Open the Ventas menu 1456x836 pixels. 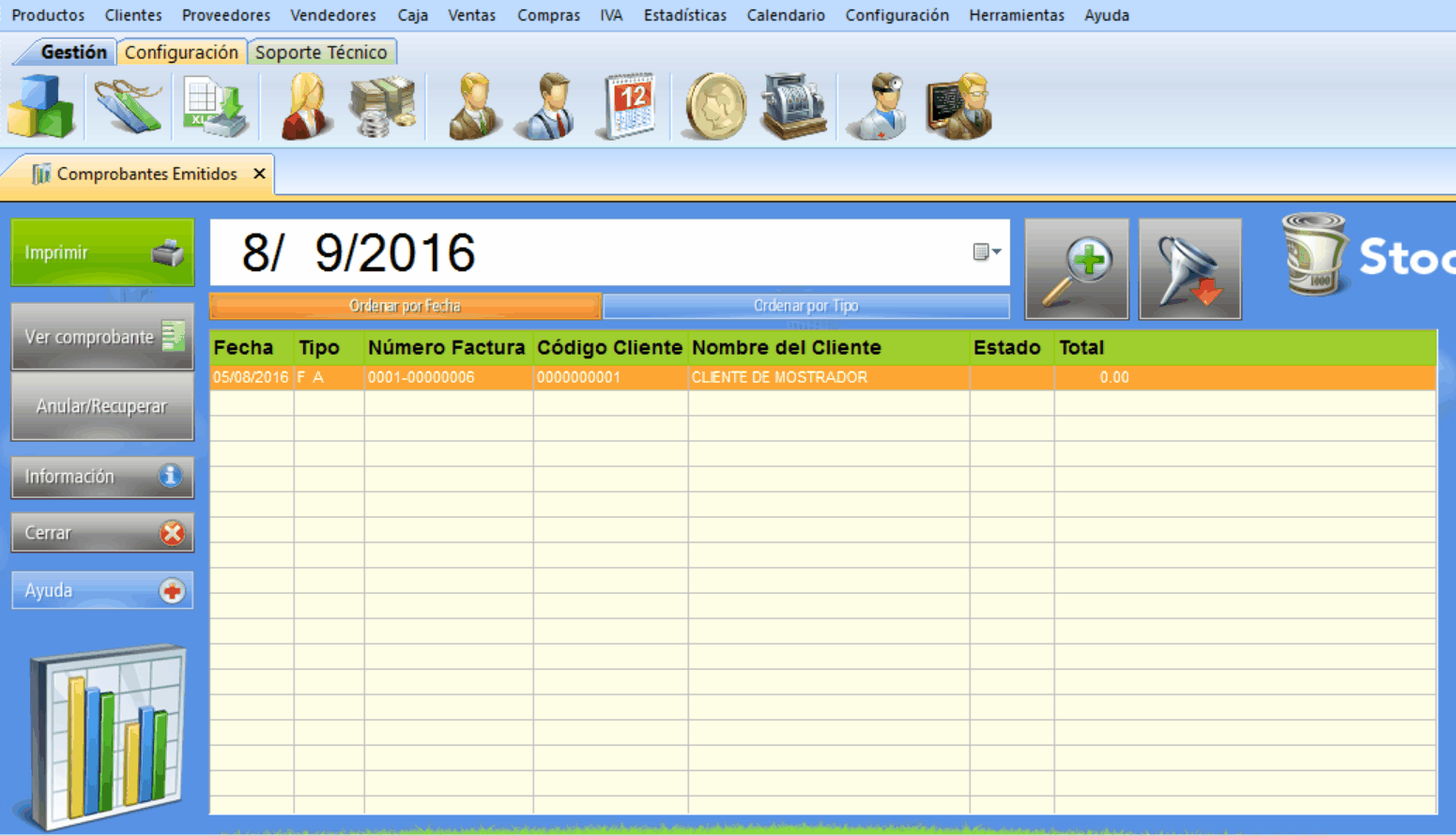click(471, 15)
